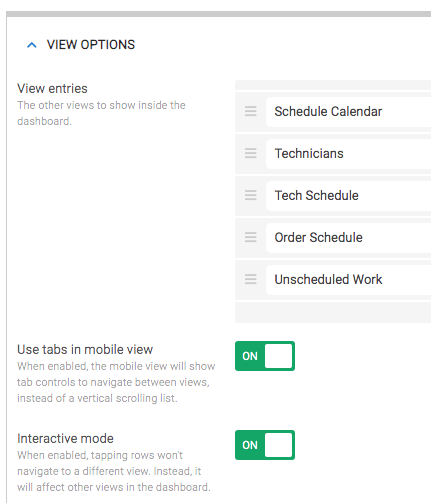Click the tapping rows description text

[x=114, y=471]
